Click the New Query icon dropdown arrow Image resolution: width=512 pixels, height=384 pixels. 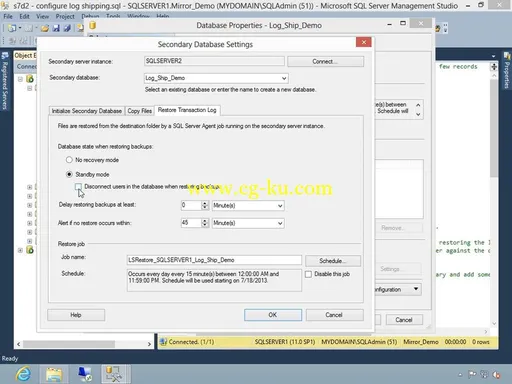pyautogui.click(x=20, y=28)
